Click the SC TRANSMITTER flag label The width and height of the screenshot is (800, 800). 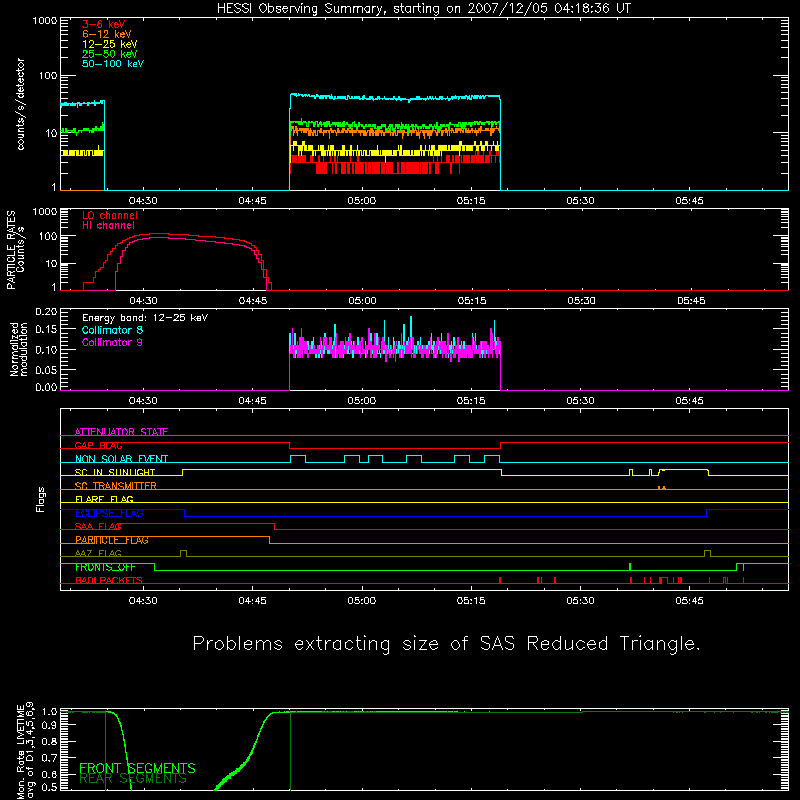[116, 486]
